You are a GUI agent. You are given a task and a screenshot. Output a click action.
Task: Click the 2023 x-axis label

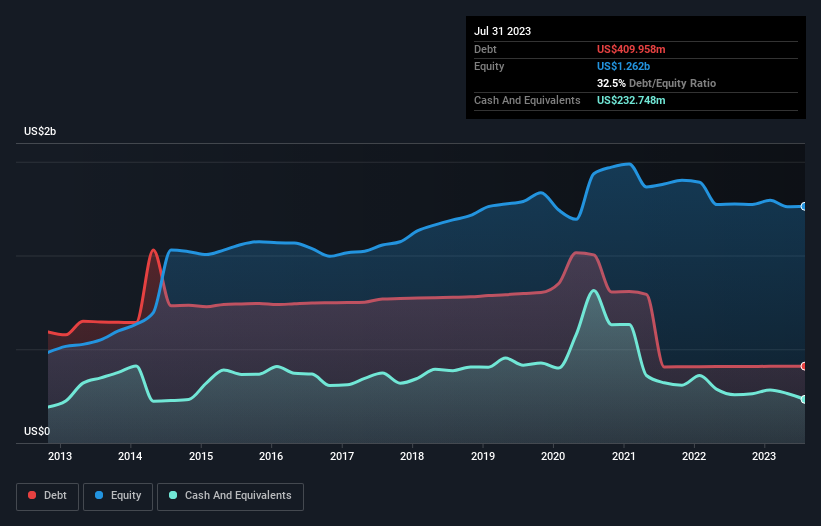click(x=764, y=456)
